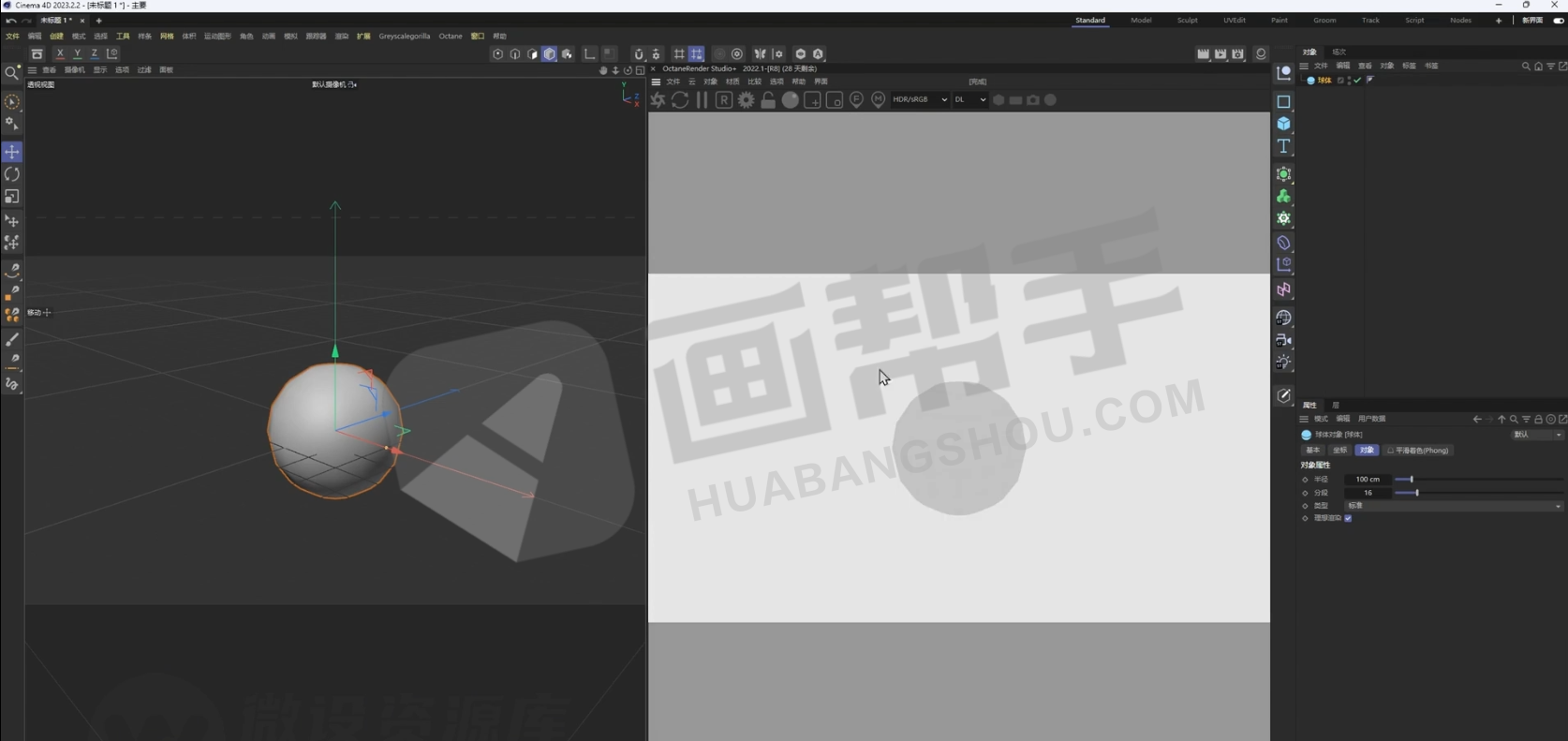Click the Octane send-to-render icon

tap(658, 100)
